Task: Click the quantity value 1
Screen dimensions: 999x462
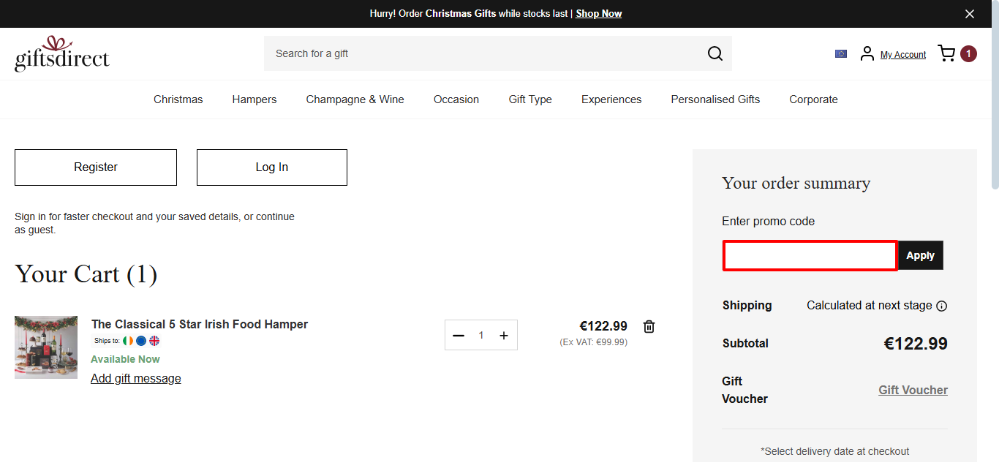Action: pyautogui.click(x=482, y=335)
